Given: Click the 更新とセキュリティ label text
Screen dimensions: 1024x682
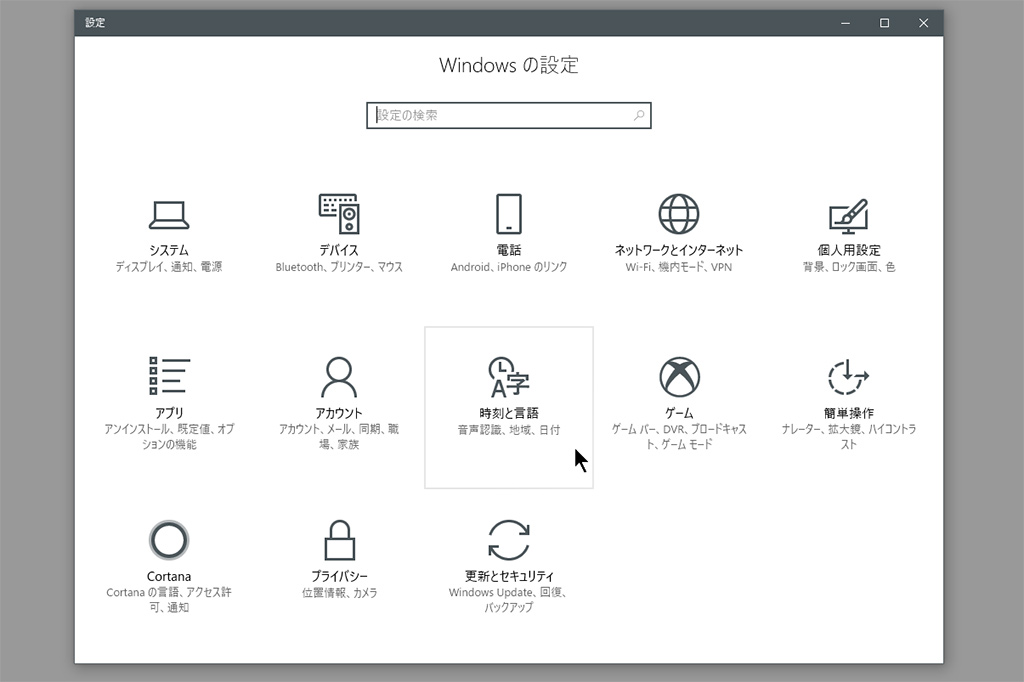Looking at the screenshot, I should click(509, 576).
